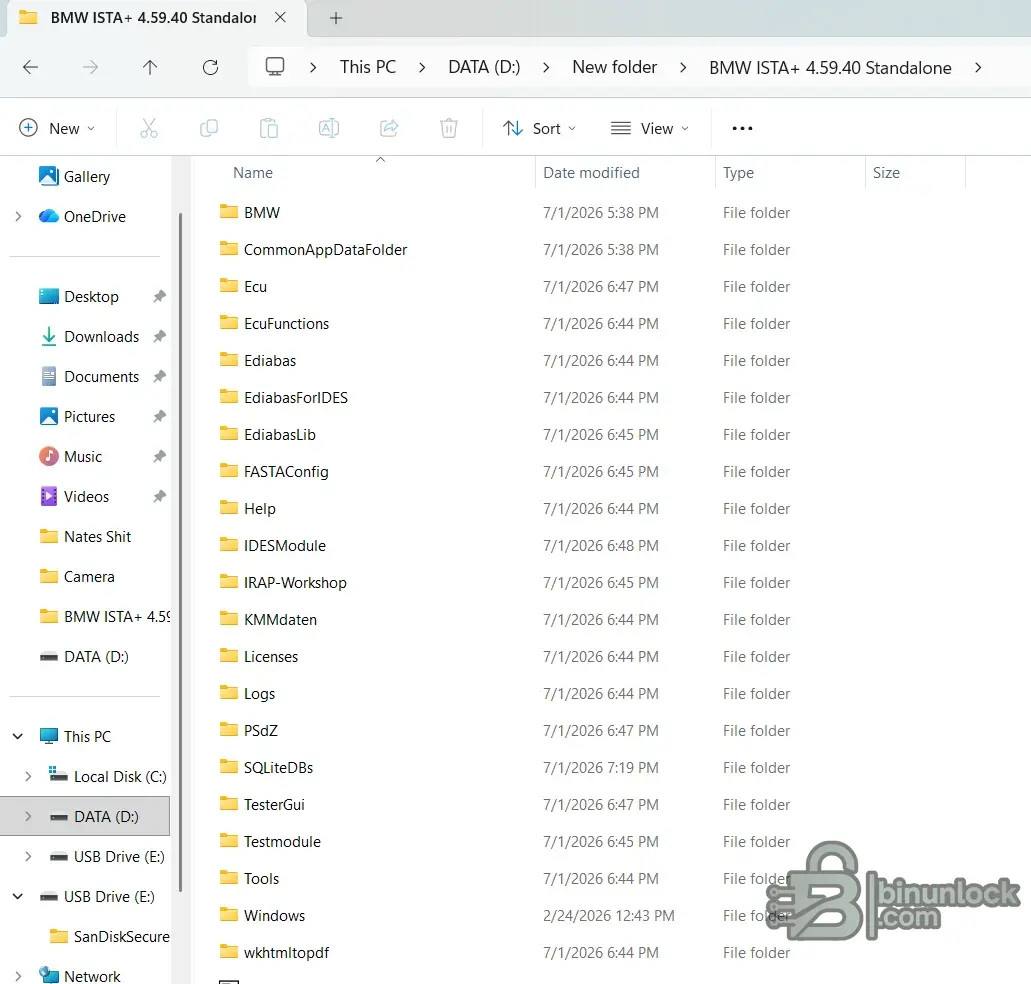This screenshot has width=1031, height=984.
Task: Collapse the second USB Drive (E:) node
Action: (18, 897)
